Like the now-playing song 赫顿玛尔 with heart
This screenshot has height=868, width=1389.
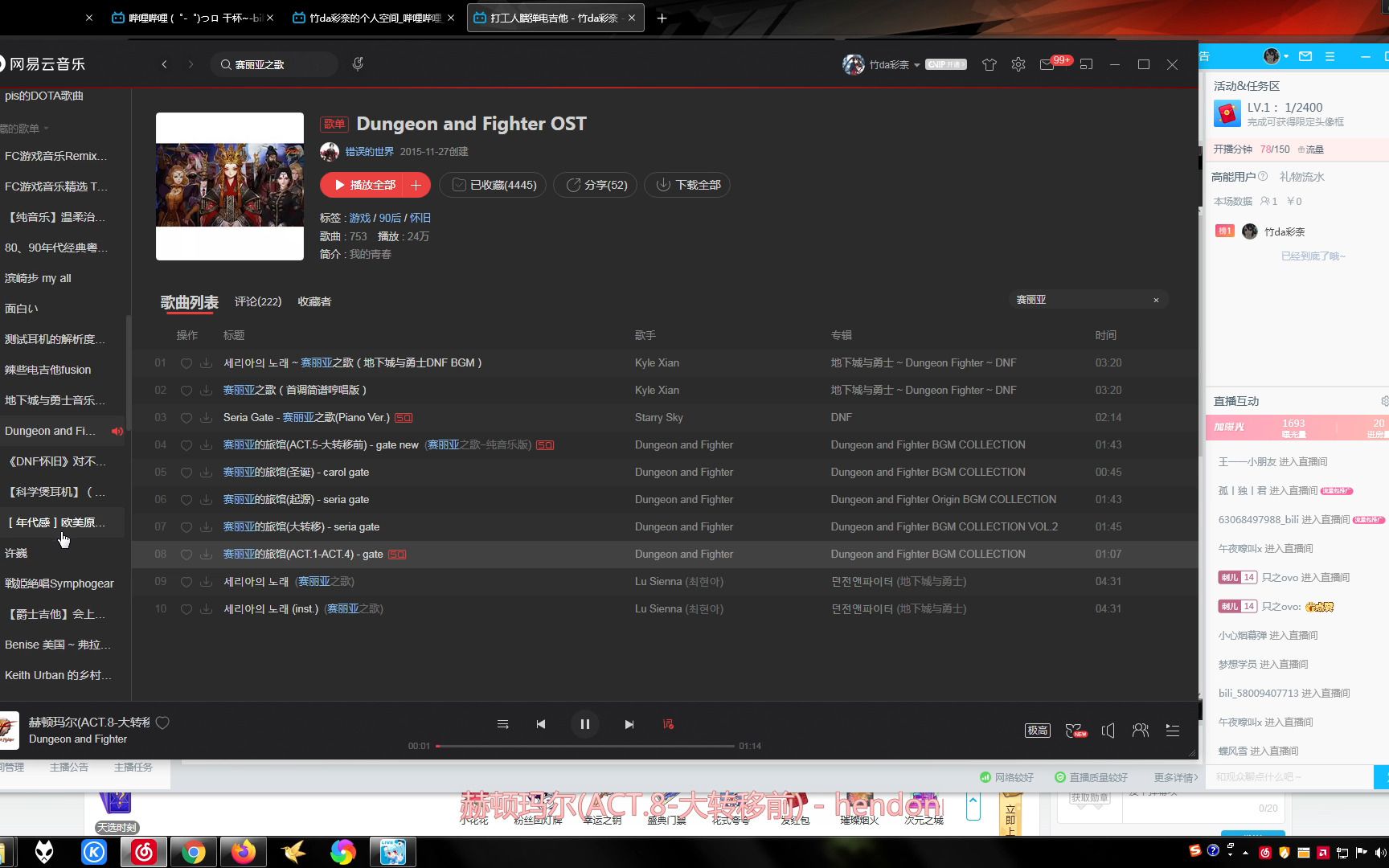(162, 723)
